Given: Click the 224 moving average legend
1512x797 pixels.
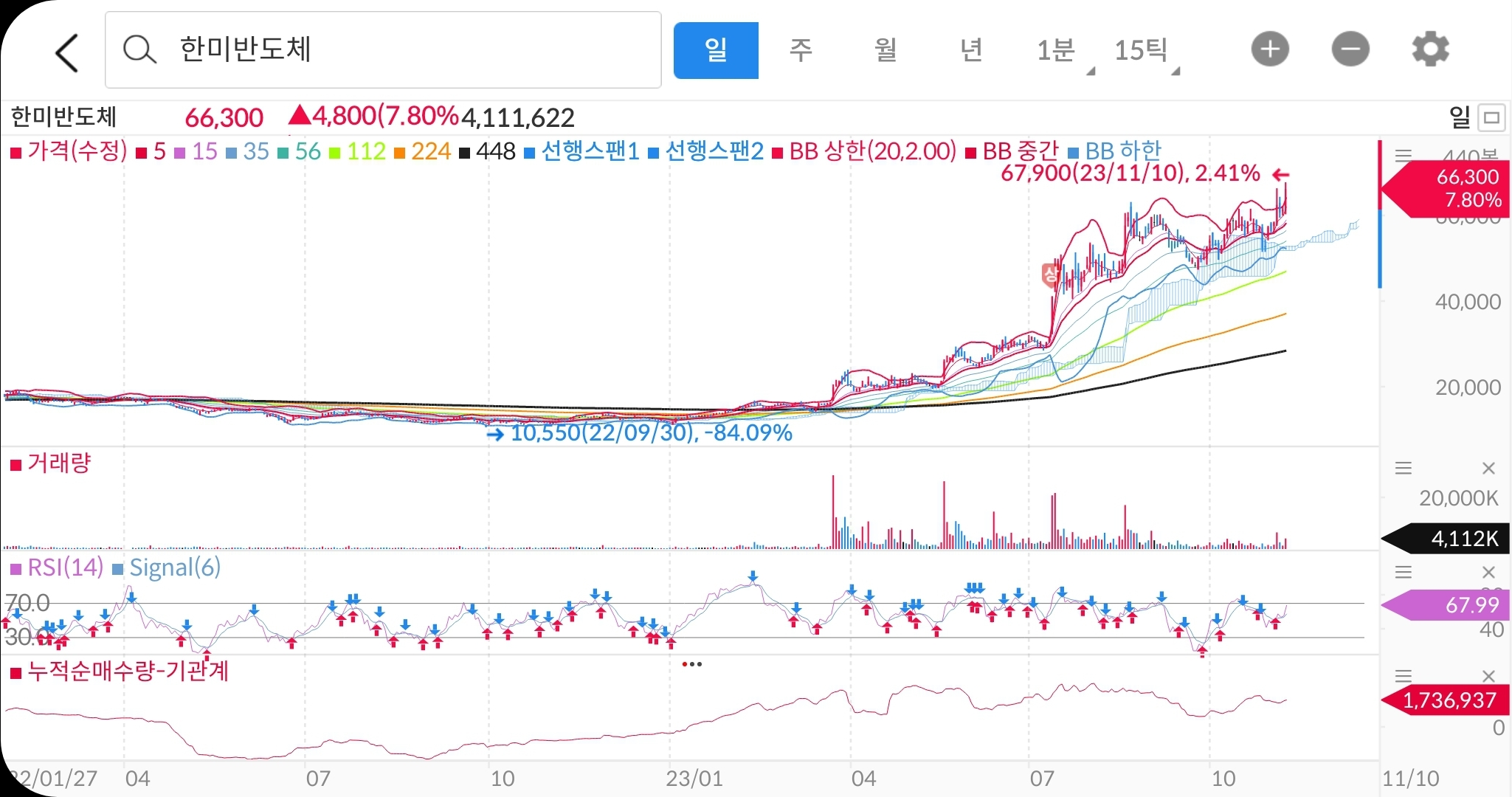Looking at the screenshot, I should 423,152.
